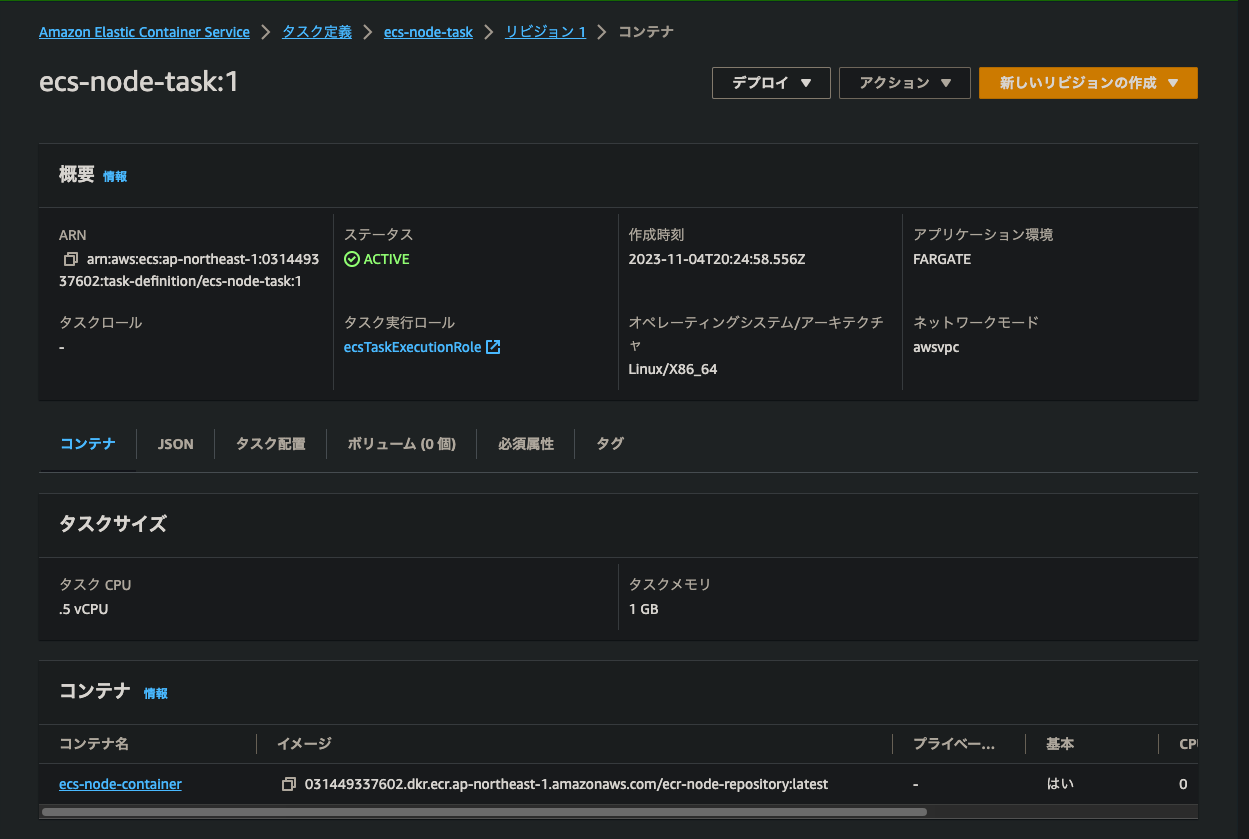This screenshot has height=839, width=1249.
Task: Copy the task definition ARN icon
Action: [70, 259]
